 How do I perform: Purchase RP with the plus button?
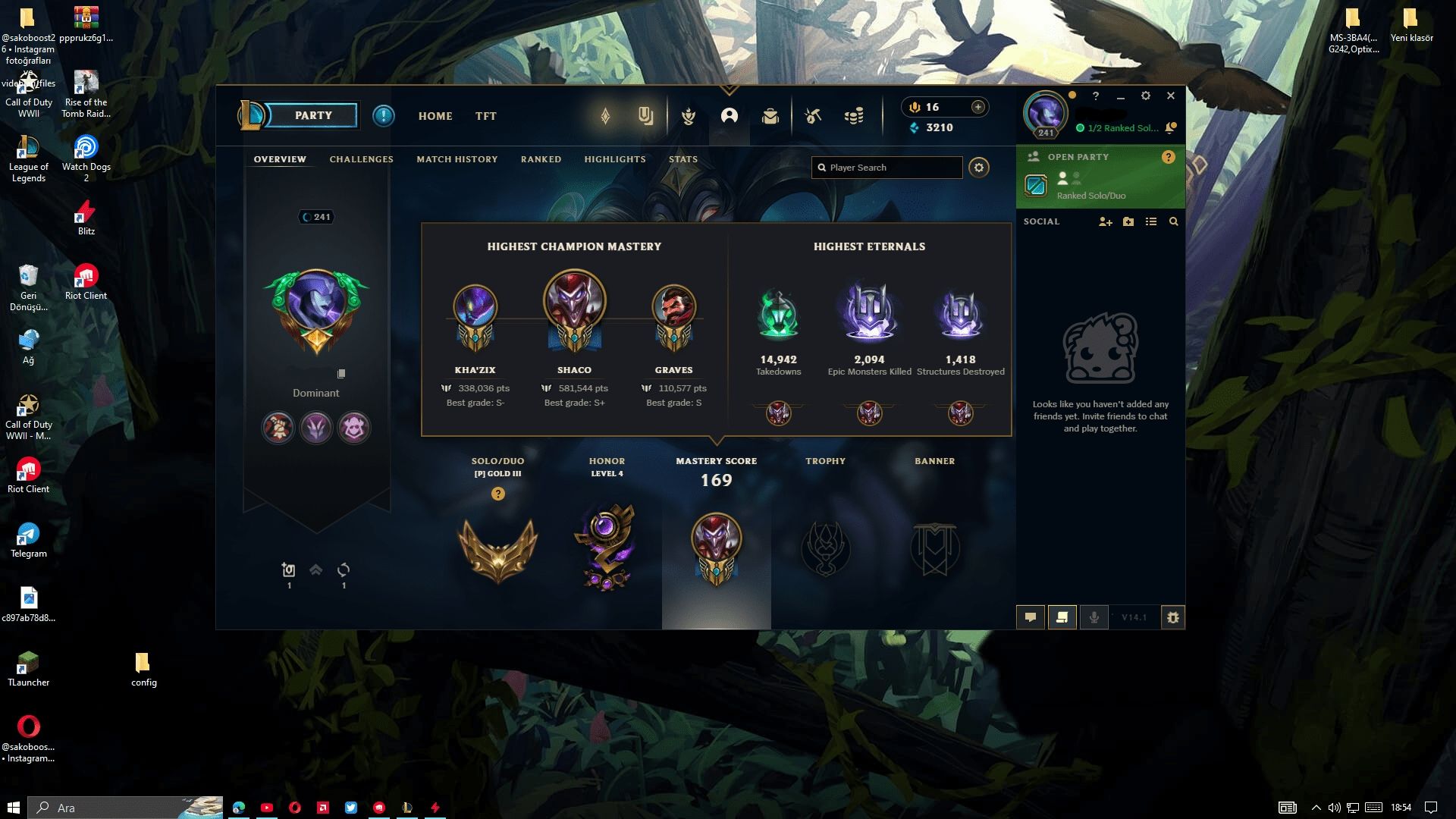point(978,107)
